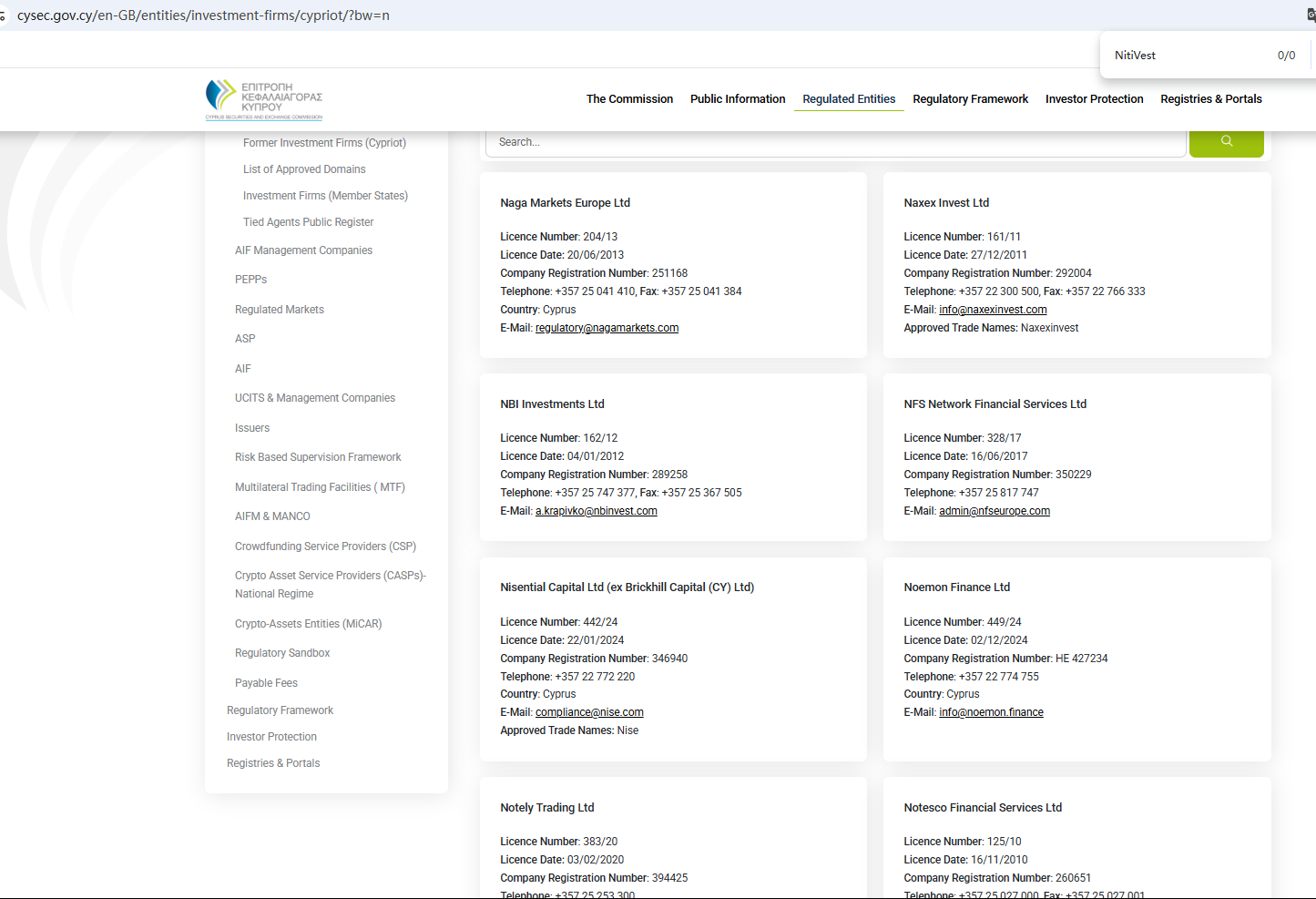This screenshot has height=899, width=1316.
Task: Click the site info icon beside the URL
Action: [x=3, y=15]
